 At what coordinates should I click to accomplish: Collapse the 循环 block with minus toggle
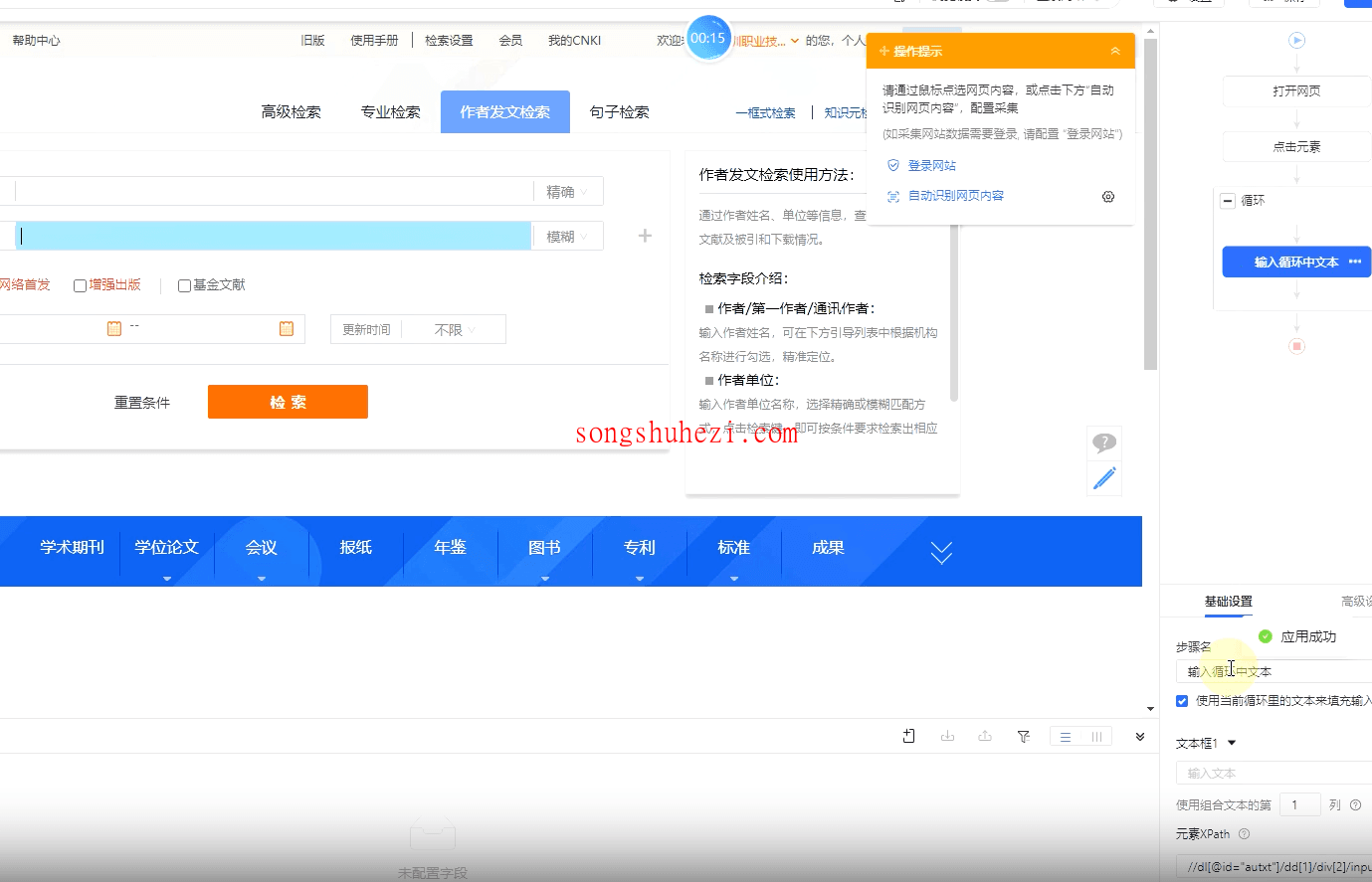(1228, 200)
